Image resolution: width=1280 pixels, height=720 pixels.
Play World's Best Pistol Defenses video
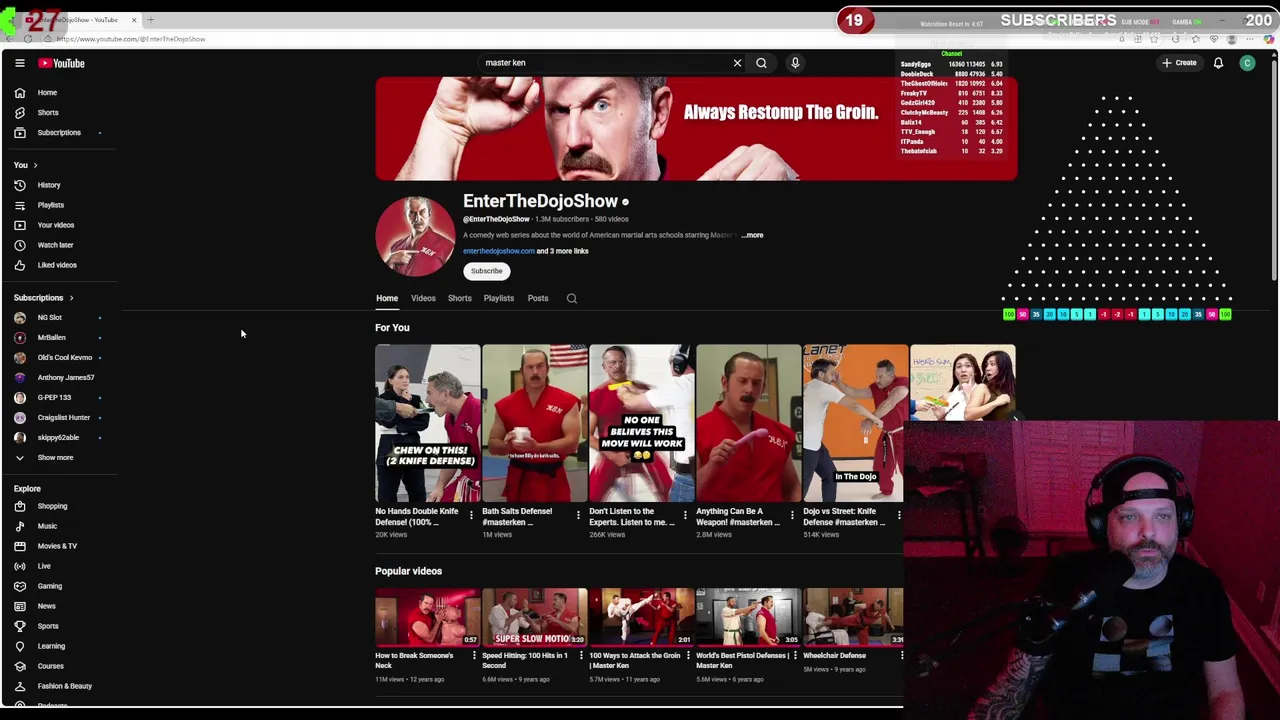pos(748,617)
